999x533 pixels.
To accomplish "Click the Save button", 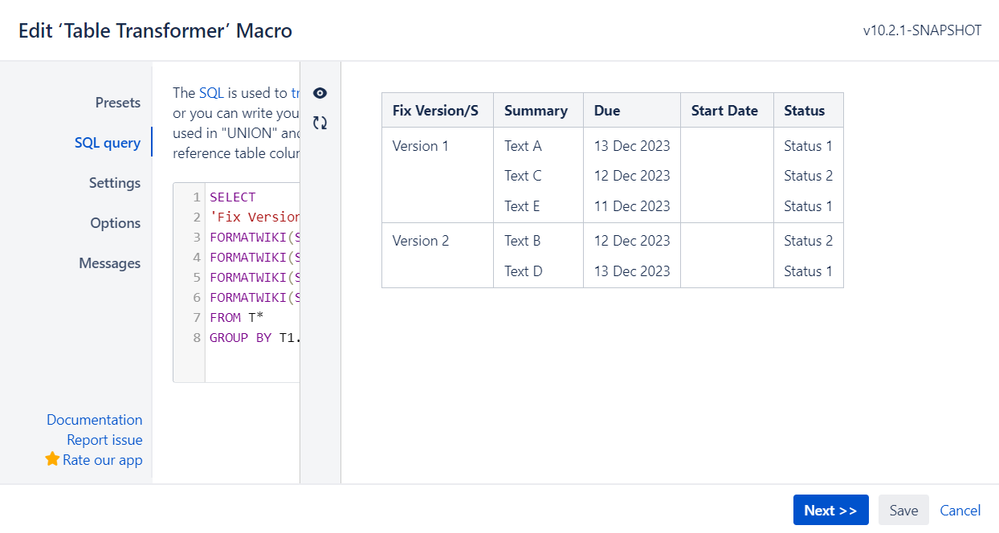I will pyautogui.click(x=903, y=510).
